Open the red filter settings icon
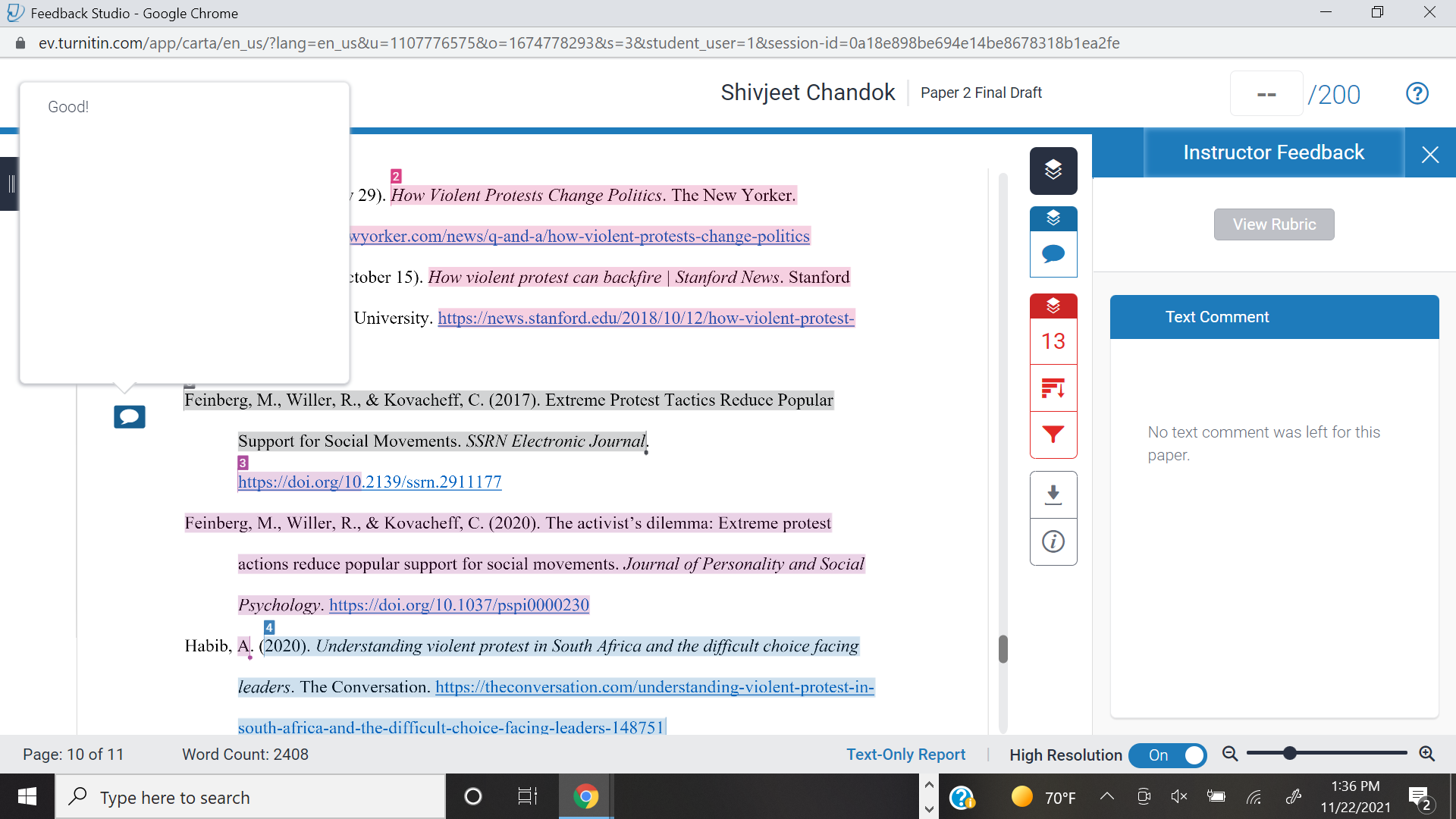The width and height of the screenshot is (1456, 819). click(1053, 435)
